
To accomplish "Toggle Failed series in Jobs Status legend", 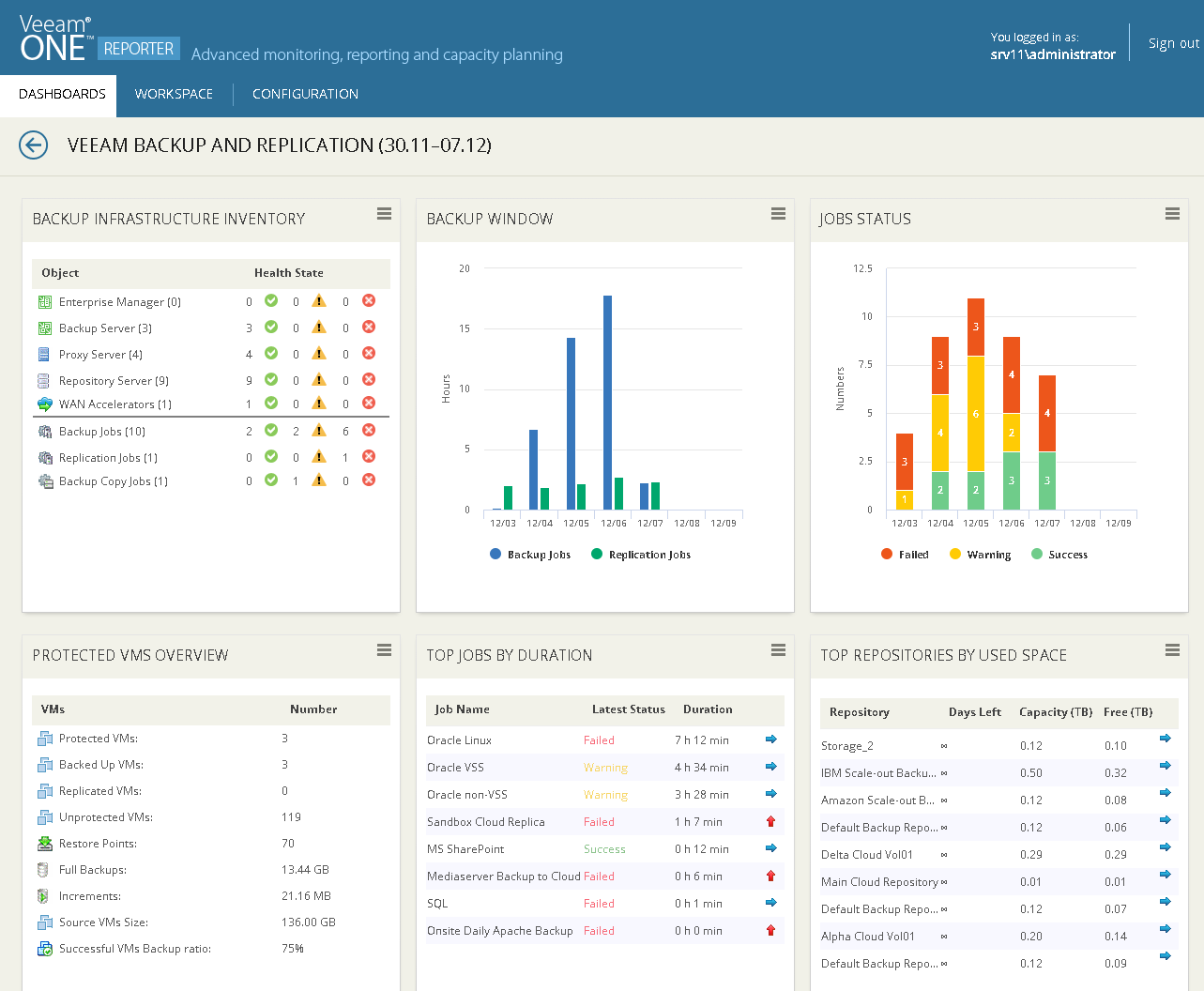I will 905,555.
